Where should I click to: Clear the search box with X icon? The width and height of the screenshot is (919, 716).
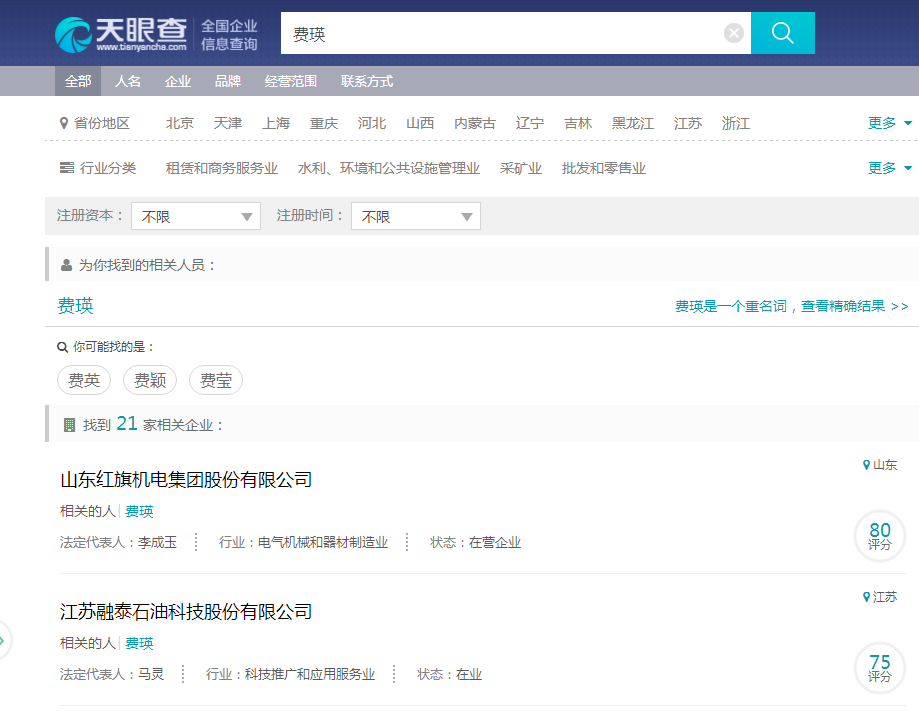tap(734, 34)
